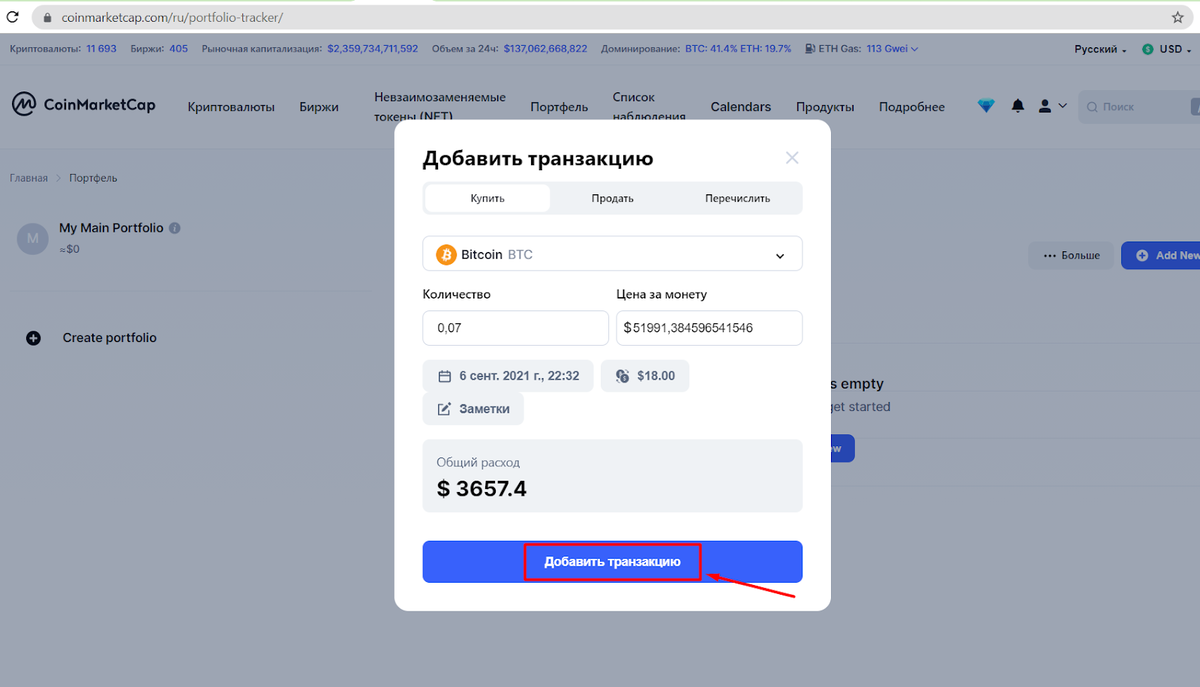Open the NFT tokens menu item
This screenshot has height=687, width=1200.
point(440,107)
